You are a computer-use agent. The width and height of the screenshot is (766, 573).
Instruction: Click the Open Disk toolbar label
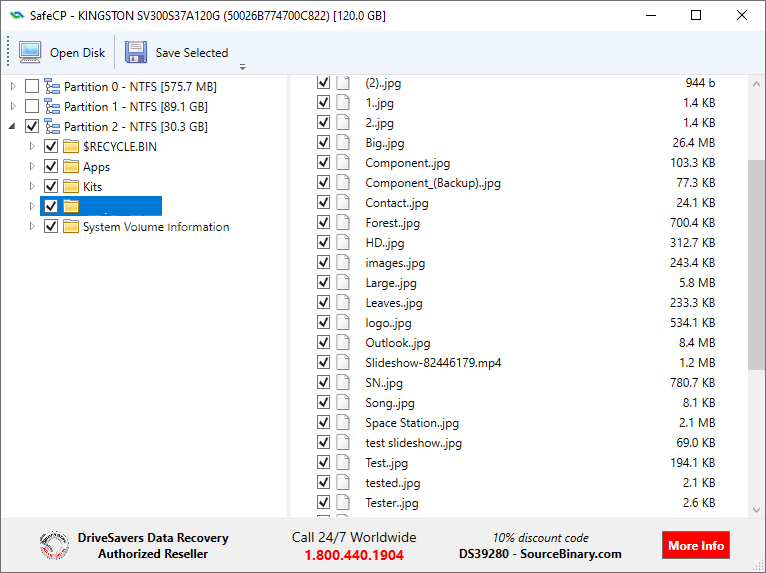[78, 53]
